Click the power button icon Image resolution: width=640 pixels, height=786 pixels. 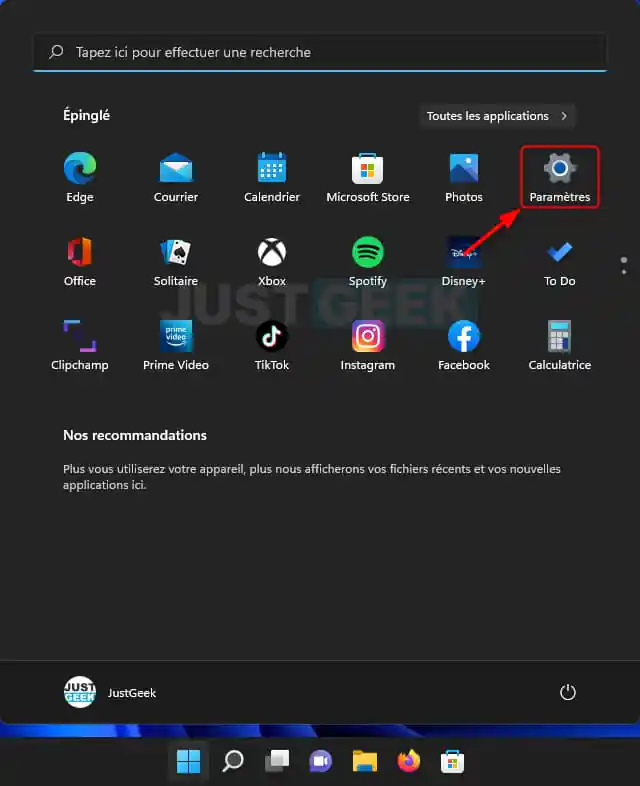568,692
